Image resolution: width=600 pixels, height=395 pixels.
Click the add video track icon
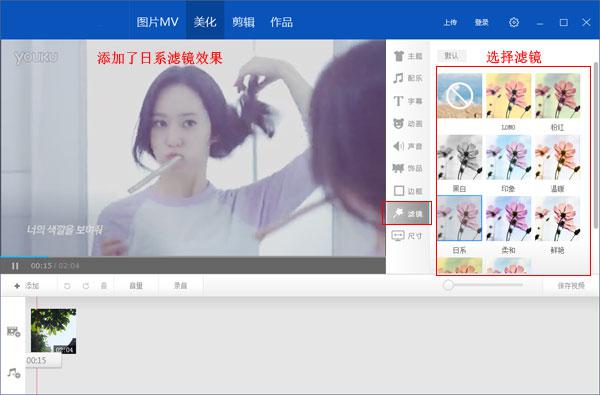[x=14, y=331]
